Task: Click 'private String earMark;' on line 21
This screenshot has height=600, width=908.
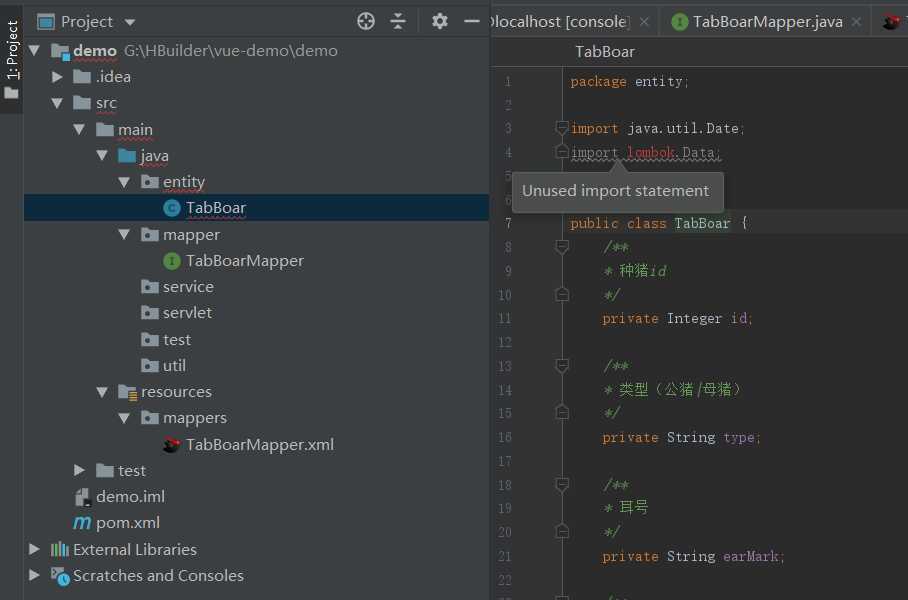Action: (x=693, y=556)
